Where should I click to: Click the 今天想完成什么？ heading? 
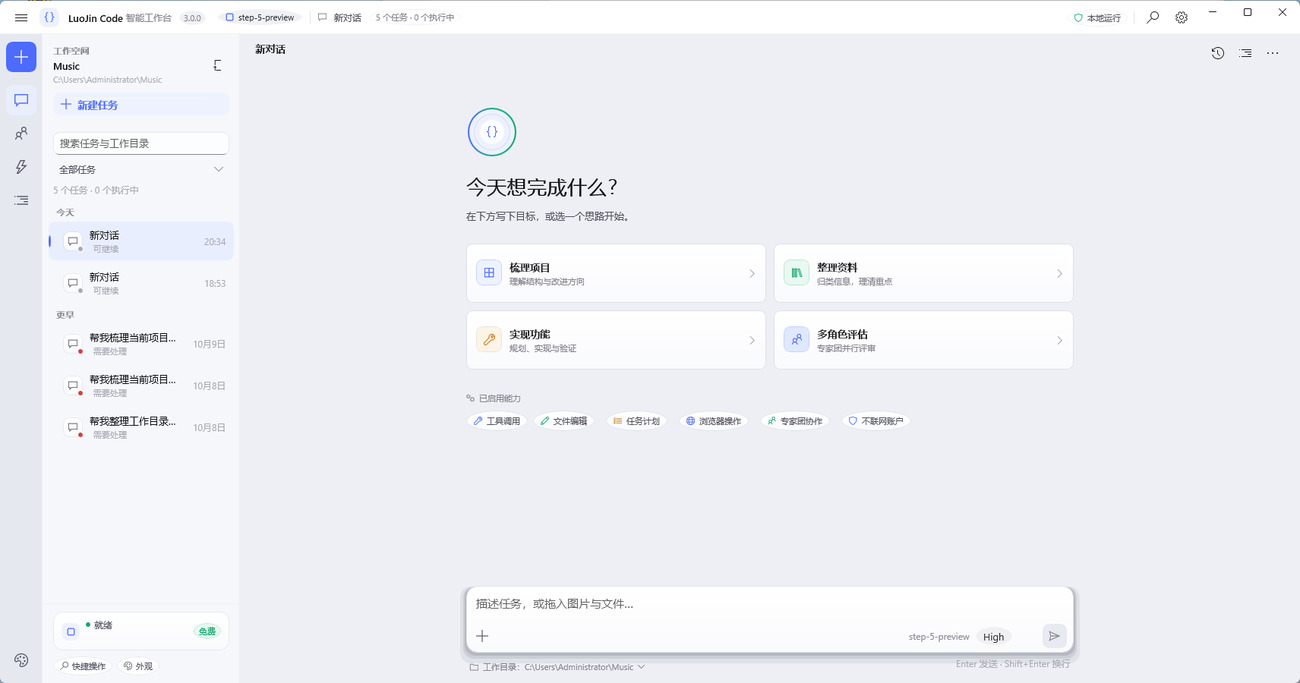point(542,188)
